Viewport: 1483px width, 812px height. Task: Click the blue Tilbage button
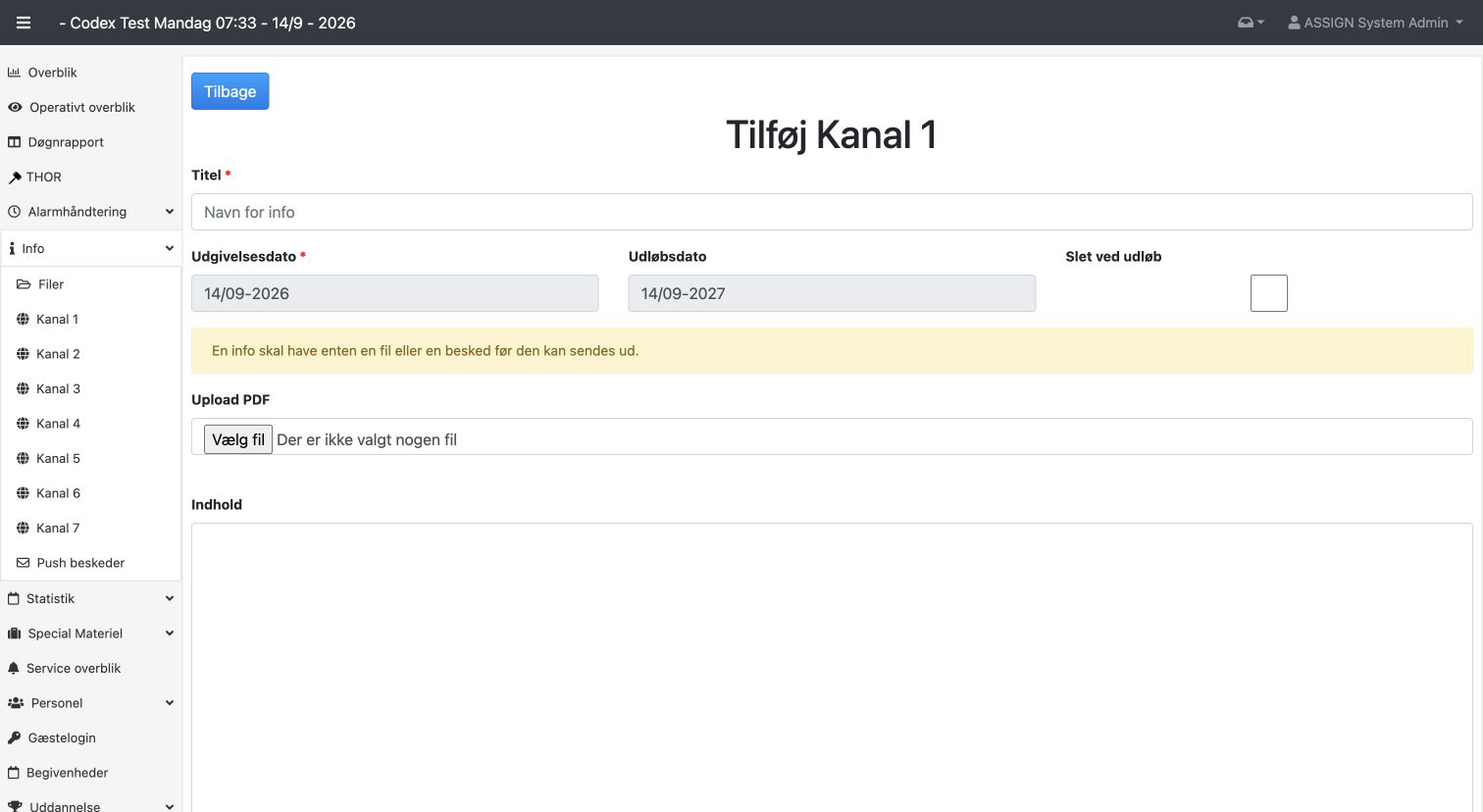[x=230, y=91]
